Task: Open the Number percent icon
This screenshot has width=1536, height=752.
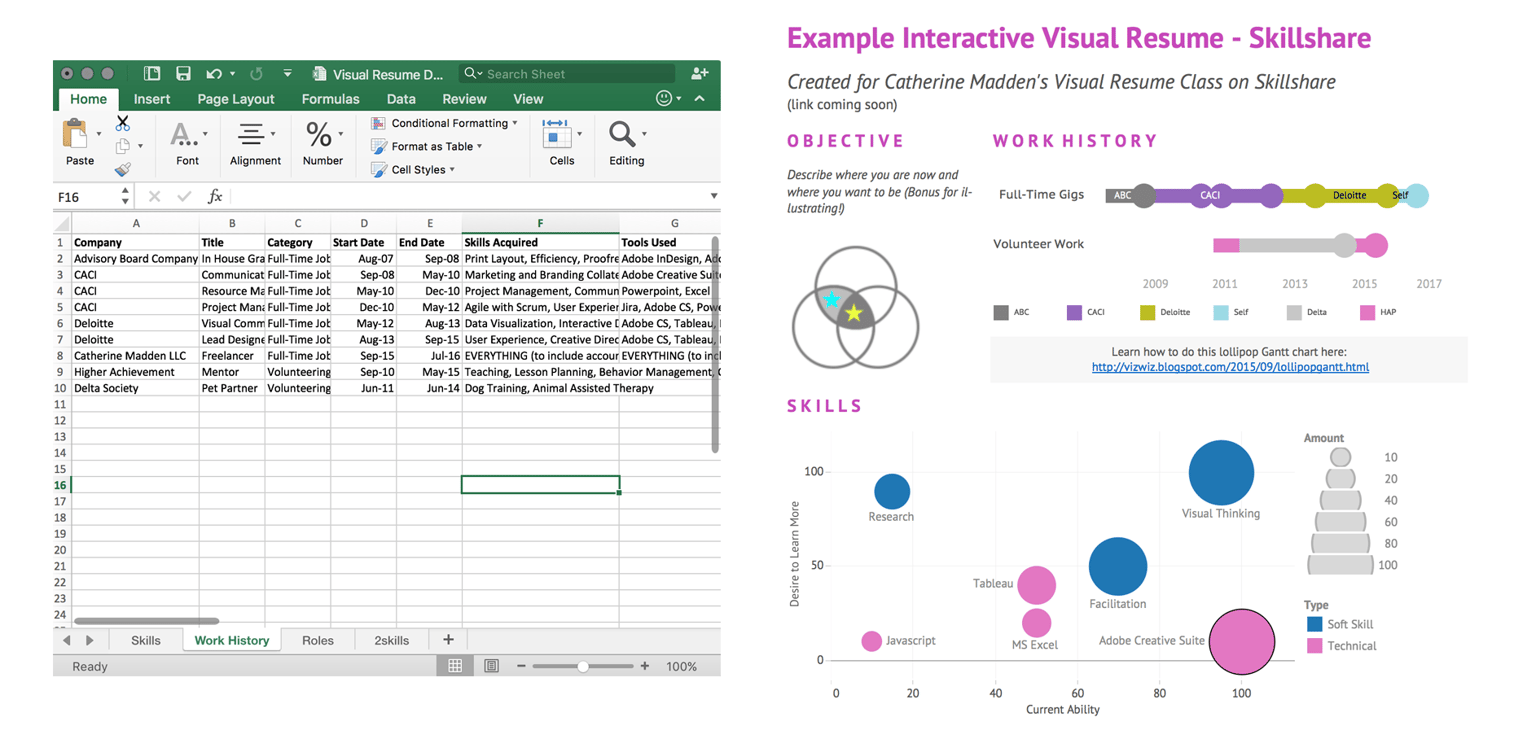Action: click(318, 133)
